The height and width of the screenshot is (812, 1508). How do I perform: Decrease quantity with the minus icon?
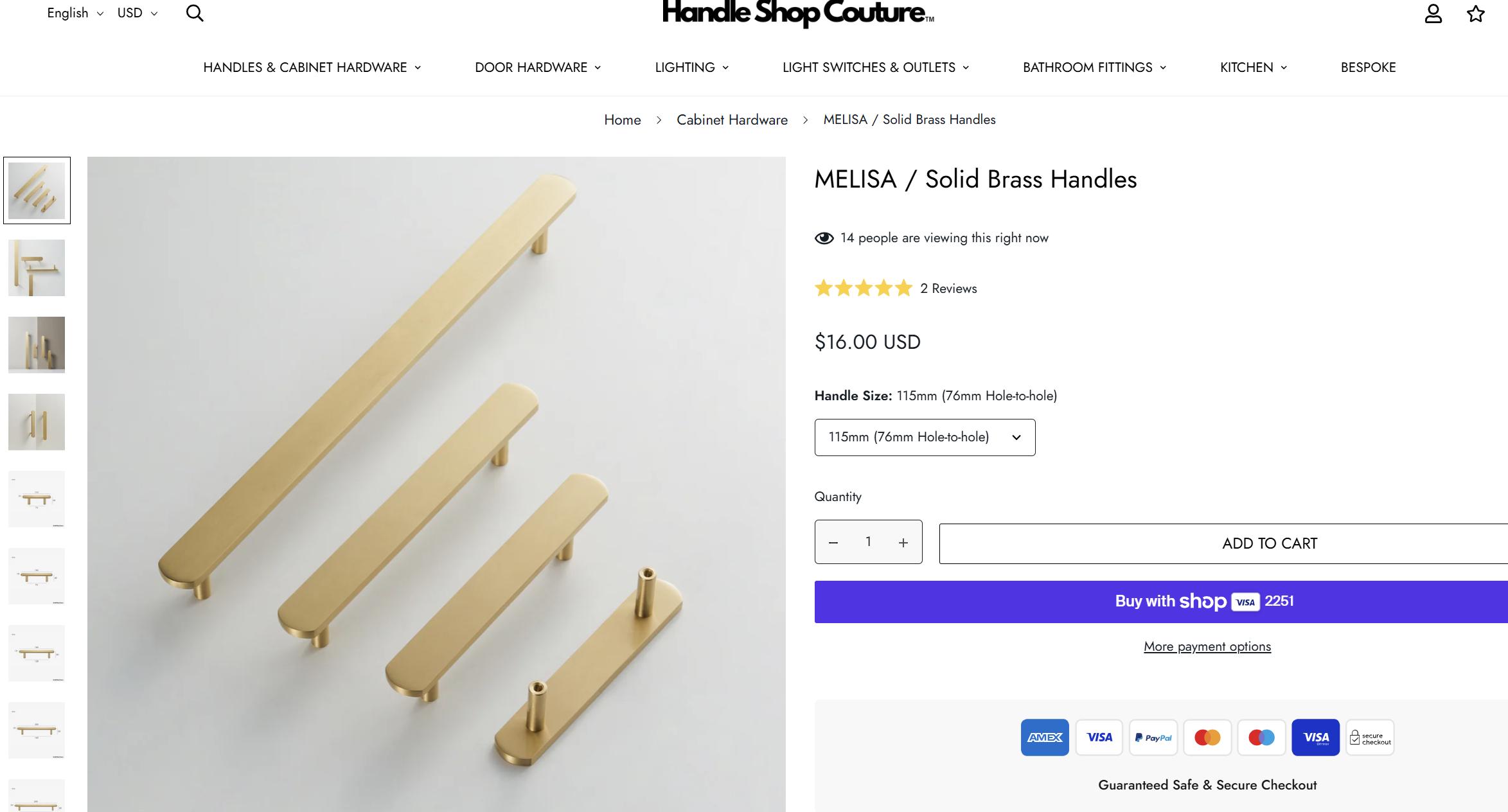pyautogui.click(x=833, y=543)
